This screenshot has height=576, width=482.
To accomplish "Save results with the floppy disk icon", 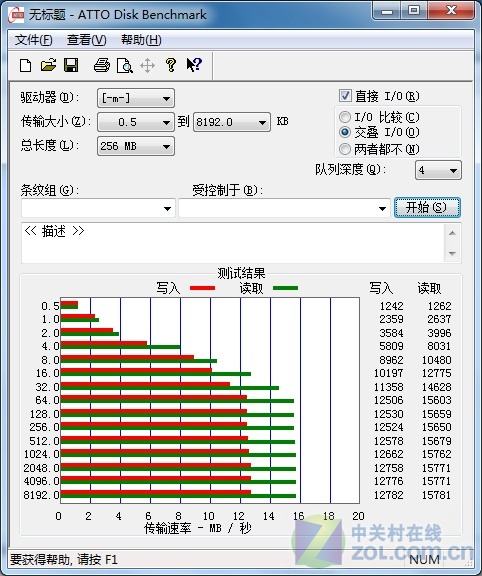I will coord(71,65).
